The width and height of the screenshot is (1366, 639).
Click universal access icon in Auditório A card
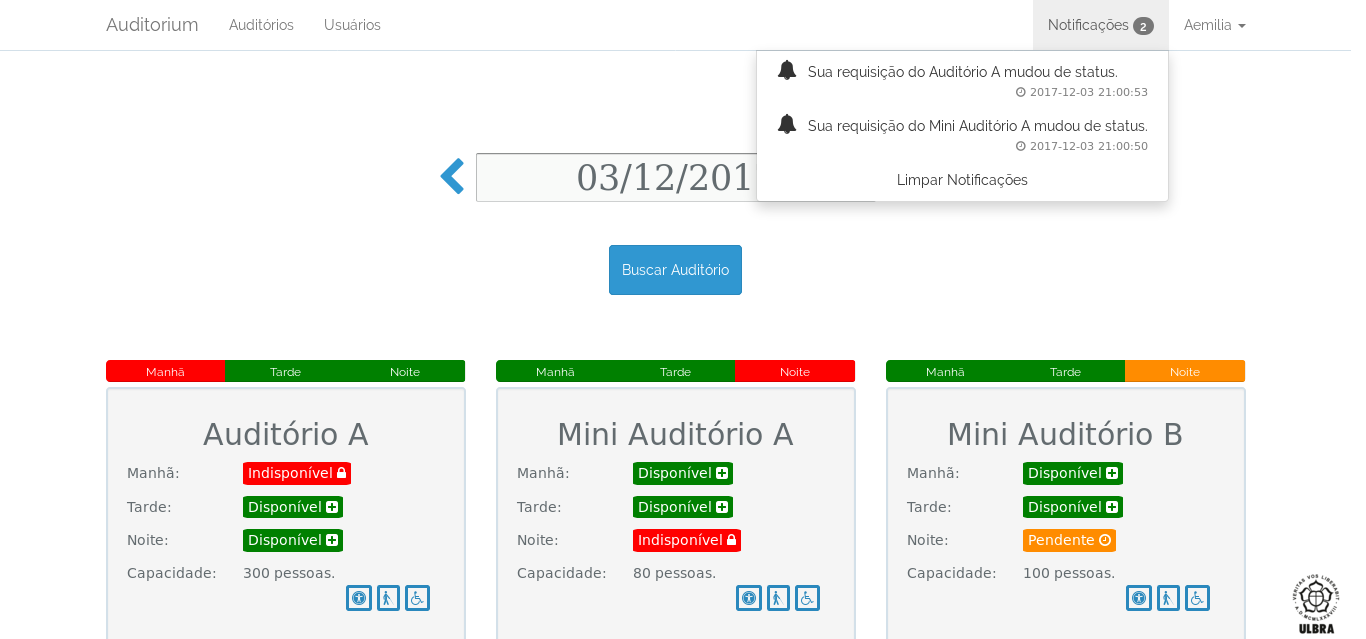(x=358, y=598)
